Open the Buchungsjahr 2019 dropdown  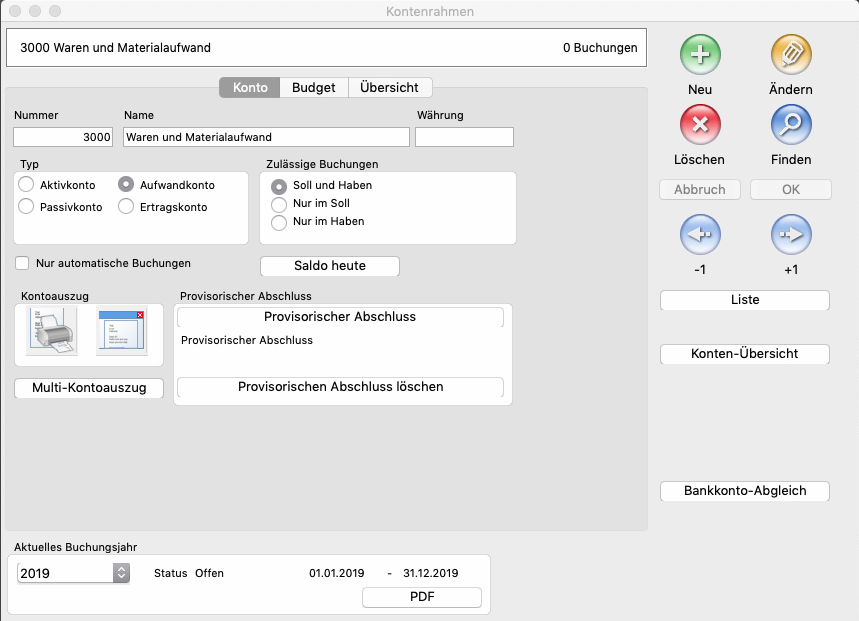[x=121, y=573]
